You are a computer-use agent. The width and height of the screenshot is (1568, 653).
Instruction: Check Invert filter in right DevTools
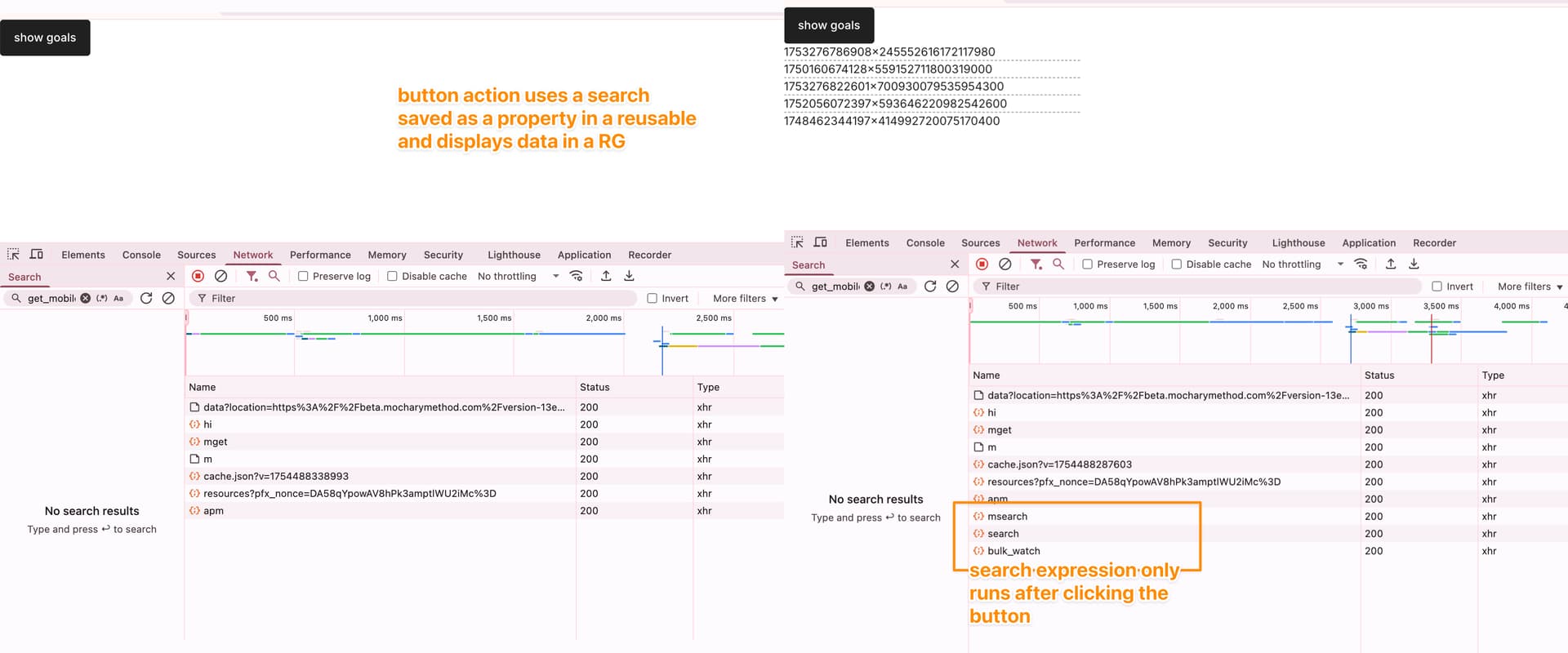(x=1437, y=286)
